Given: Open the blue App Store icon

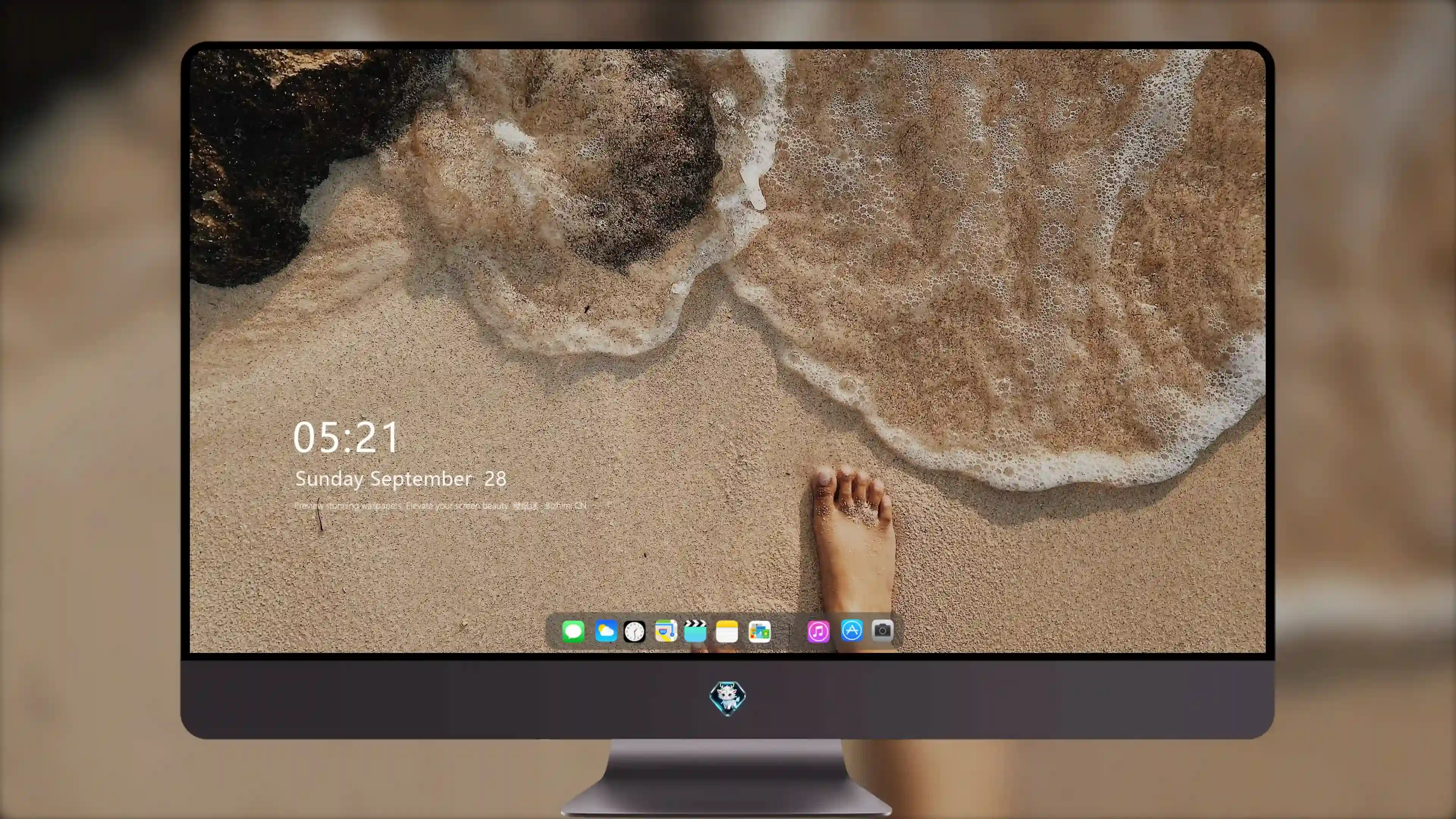Looking at the screenshot, I should tap(852, 630).
